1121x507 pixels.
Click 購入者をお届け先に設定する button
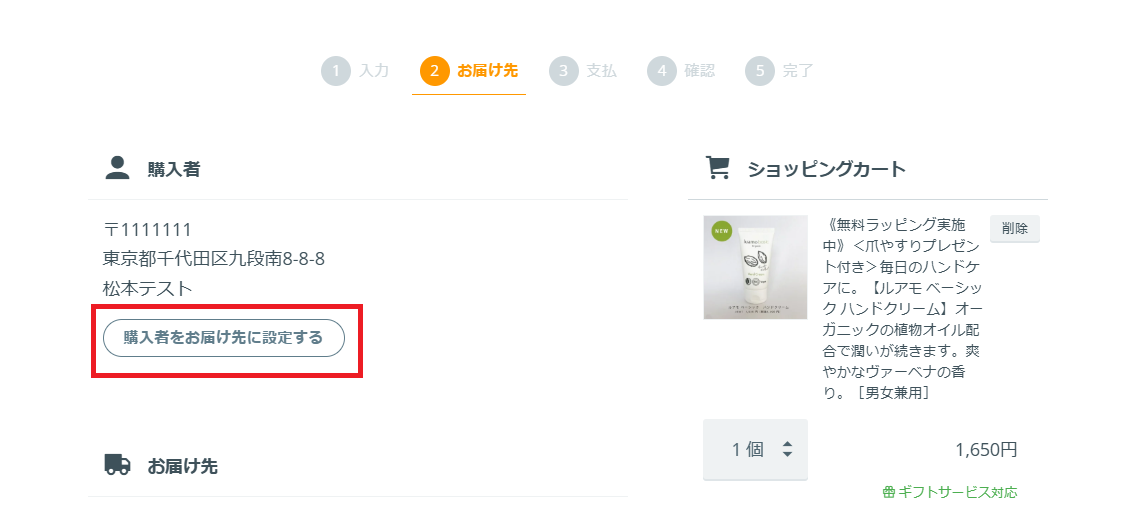pyautogui.click(x=224, y=338)
